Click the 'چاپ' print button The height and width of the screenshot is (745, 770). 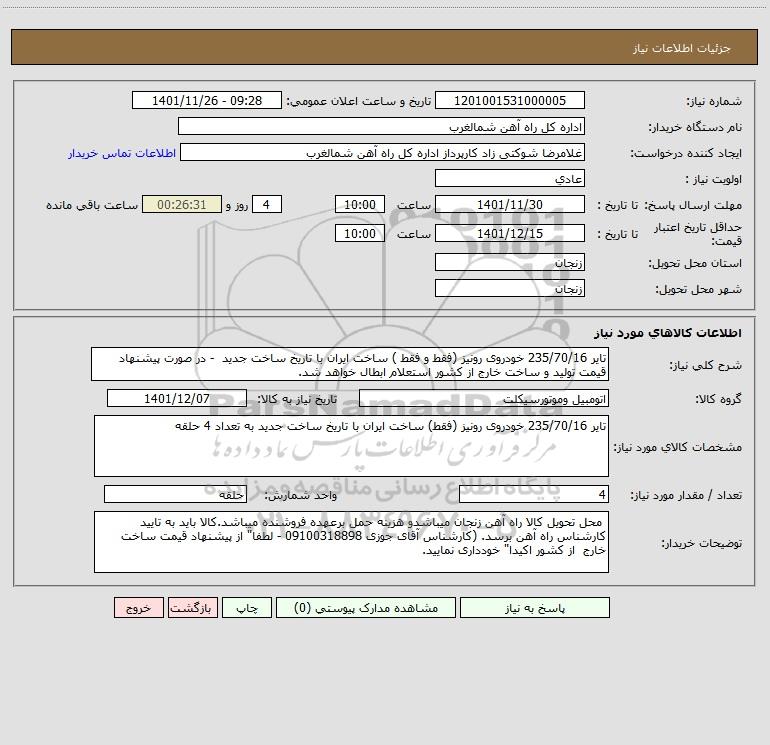(x=247, y=608)
